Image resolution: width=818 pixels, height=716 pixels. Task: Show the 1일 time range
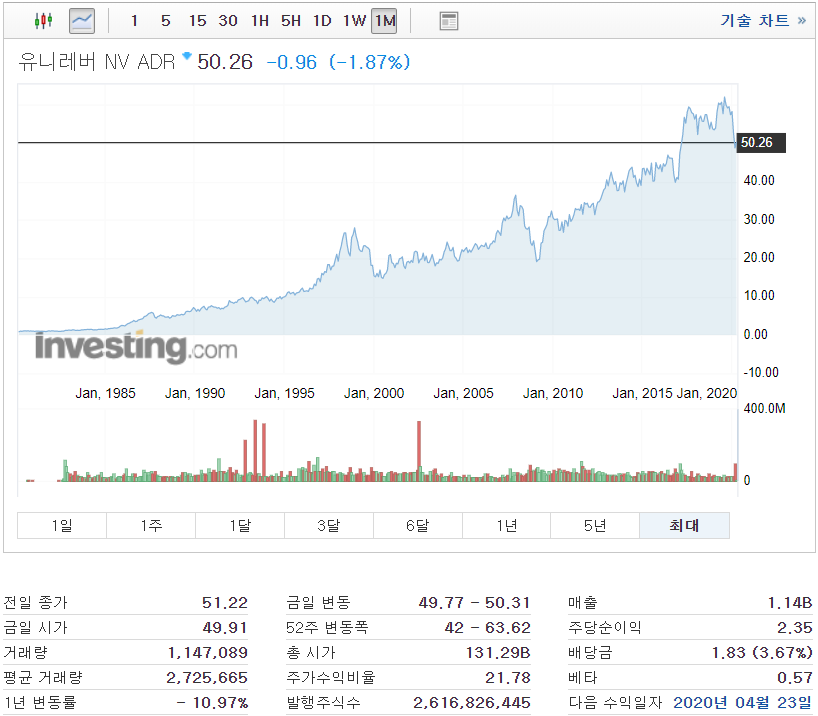pos(62,525)
